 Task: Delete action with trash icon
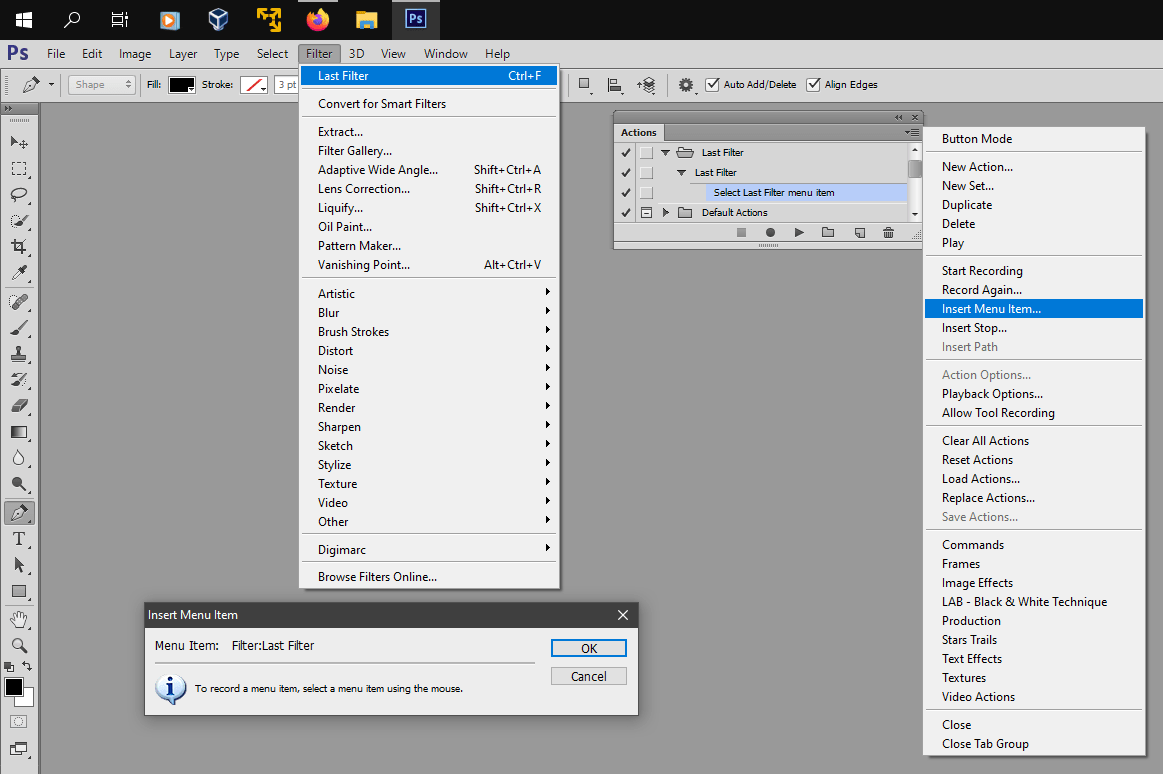coord(889,233)
